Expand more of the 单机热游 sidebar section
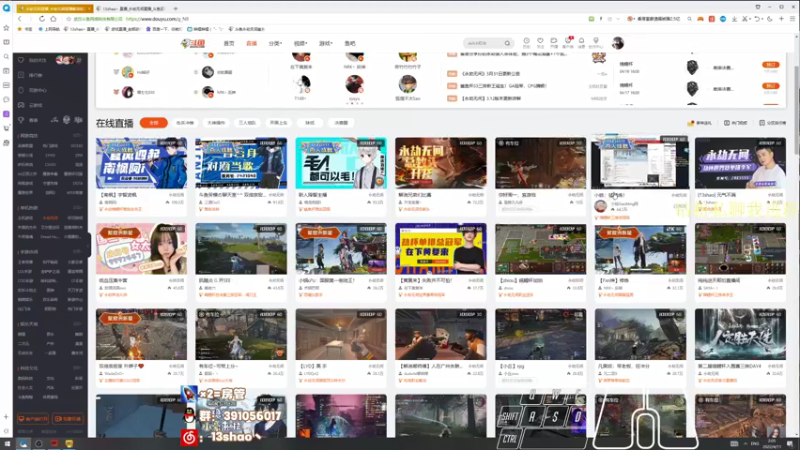 tap(77, 208)
